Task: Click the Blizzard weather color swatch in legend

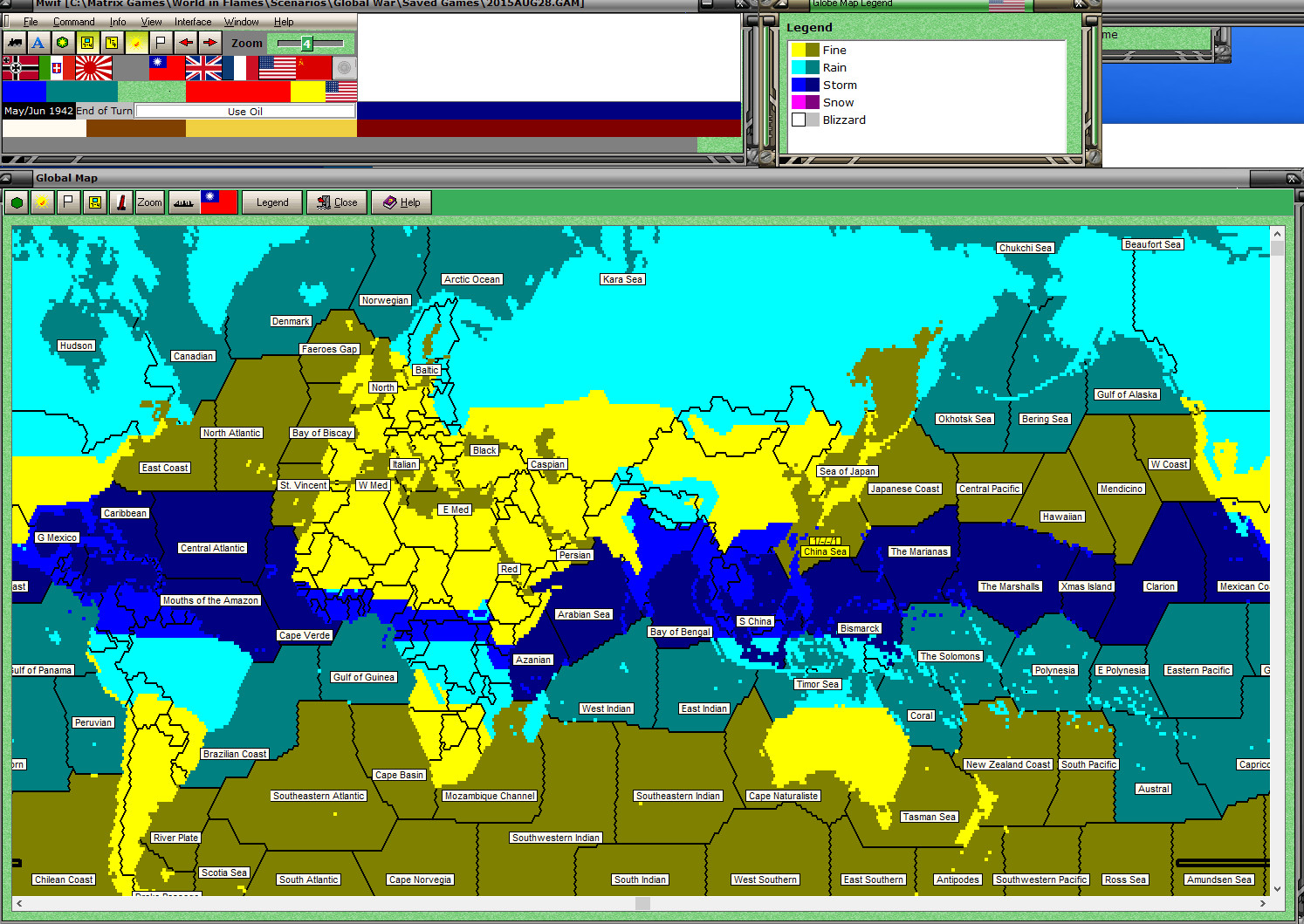Action: click(x=805, y=120)
